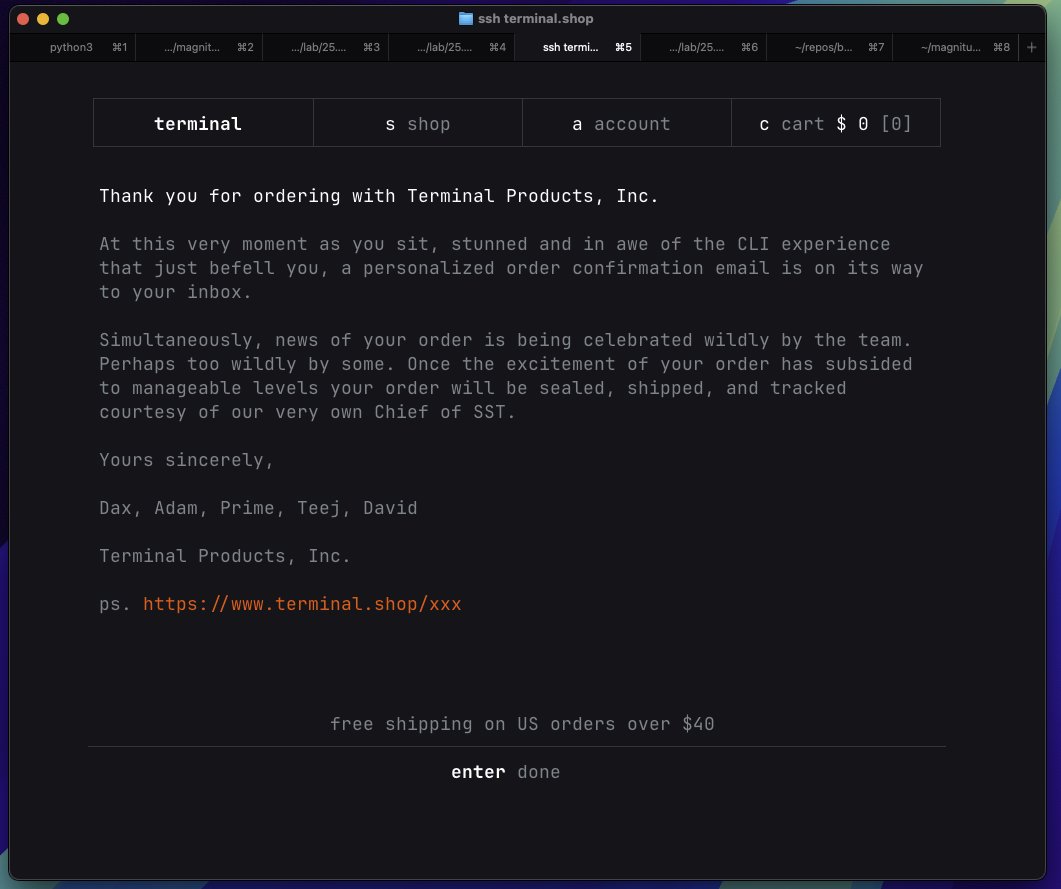The height and width of the screenshot is (889, 1061).
Task: Maximize the window with green button
Action: coord(63,19)
